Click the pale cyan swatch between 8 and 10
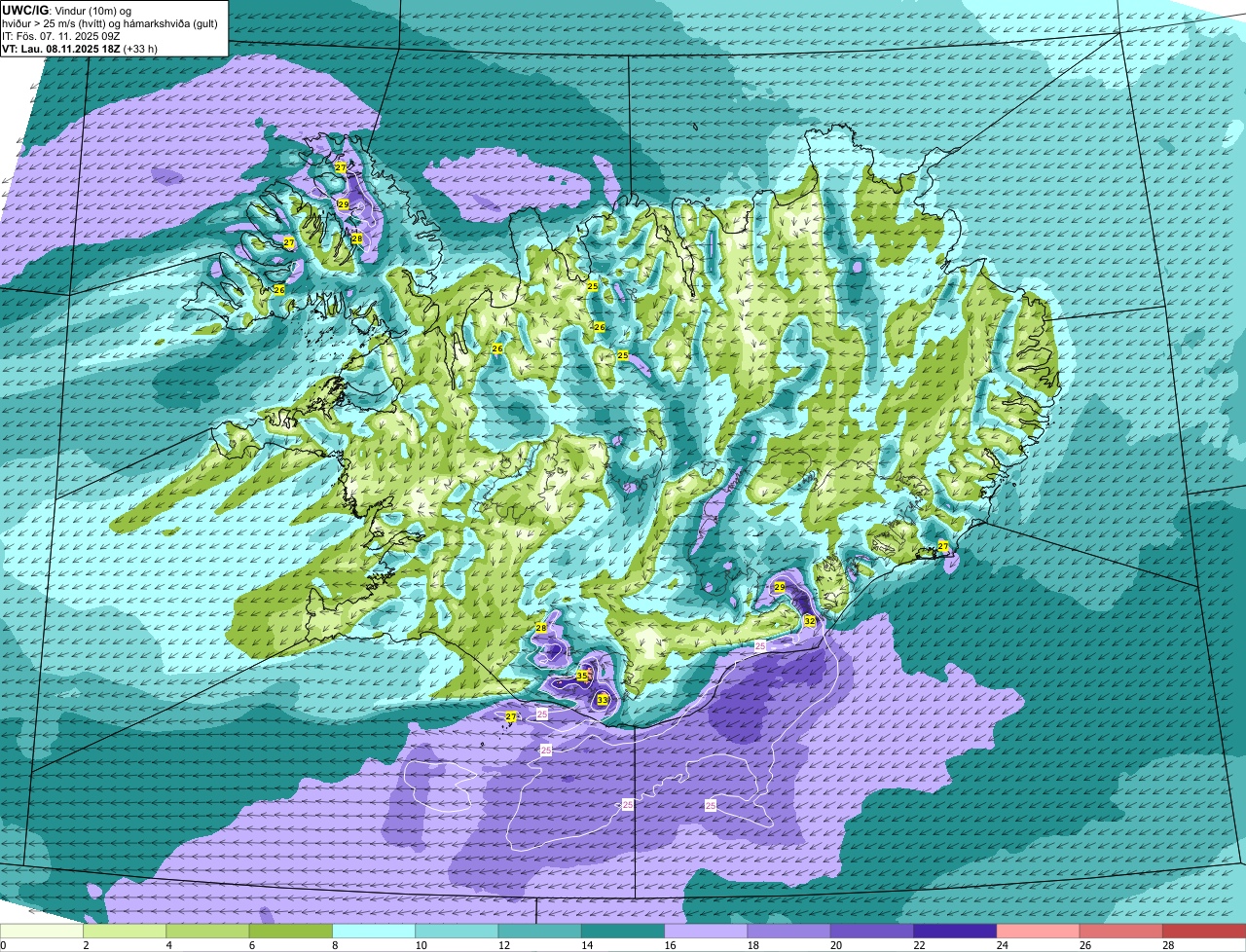Screen dimensions: 1246x952 pyautogui.click(x=374, y=931)
